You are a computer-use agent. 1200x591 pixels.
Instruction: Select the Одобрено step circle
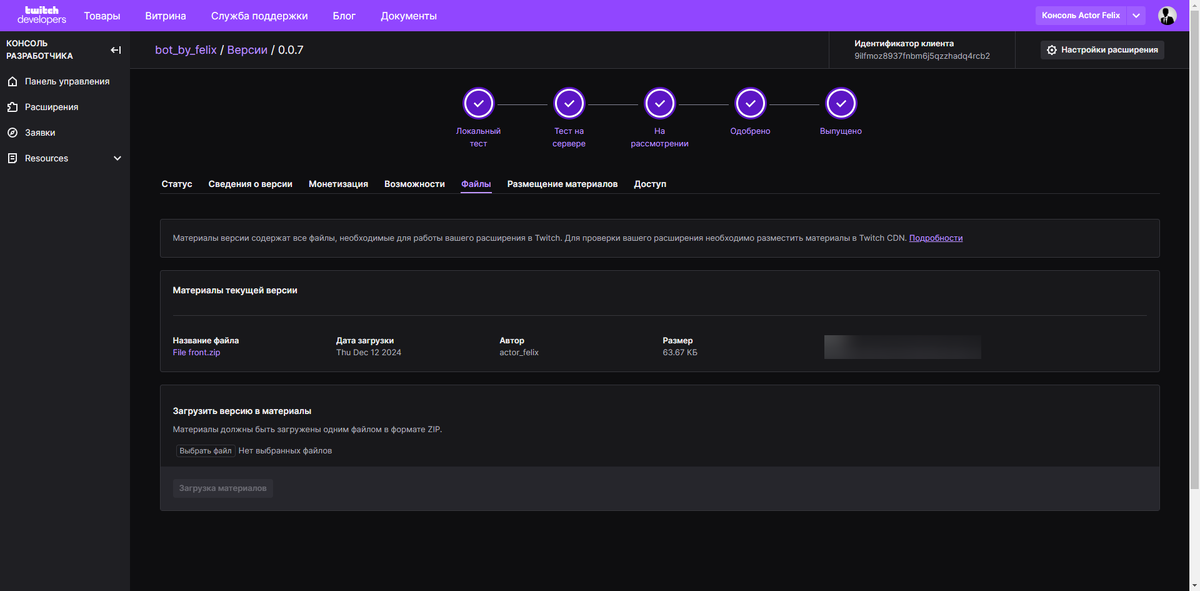[750, 103]
